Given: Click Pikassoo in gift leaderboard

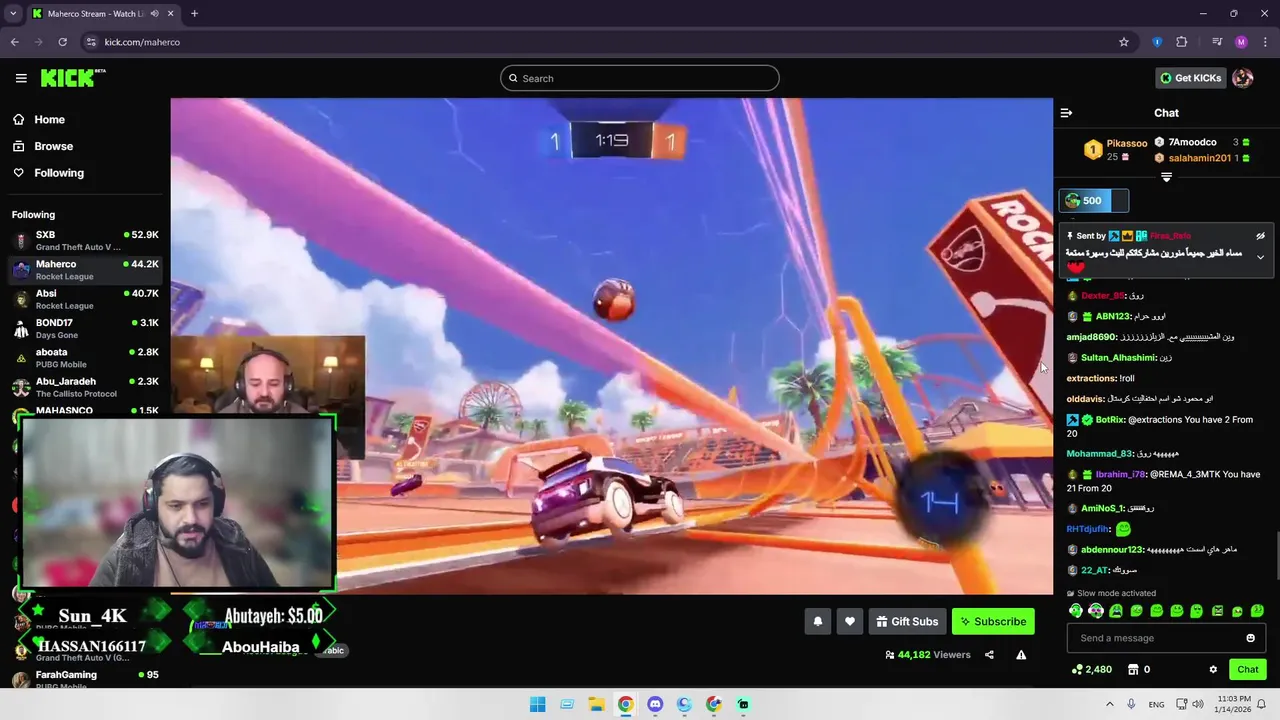Looking at the screenshot, I should point(1126,144).
